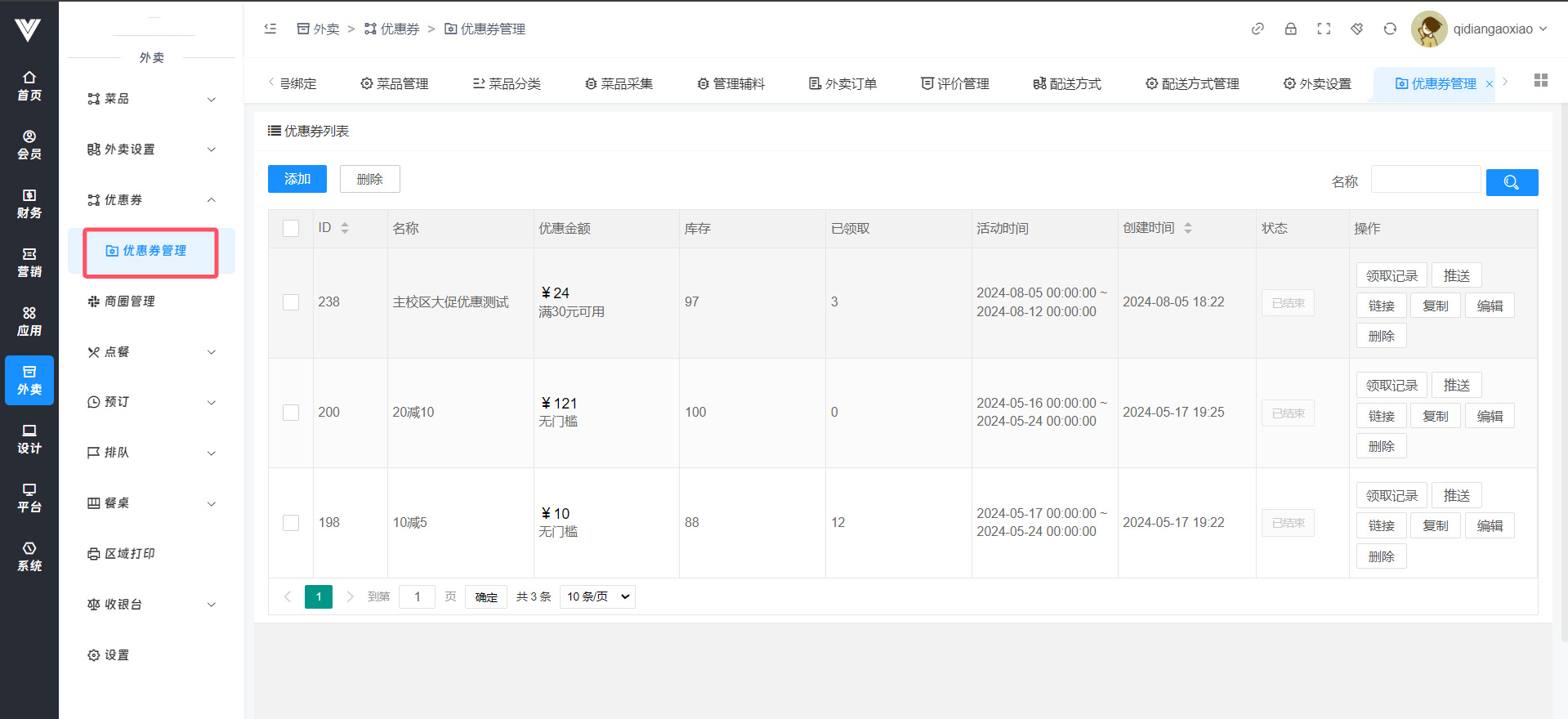The height and width of the screenshot is (719, 1568).
Task: Click the refresh icon in top bar
Action: (1389, 29)
